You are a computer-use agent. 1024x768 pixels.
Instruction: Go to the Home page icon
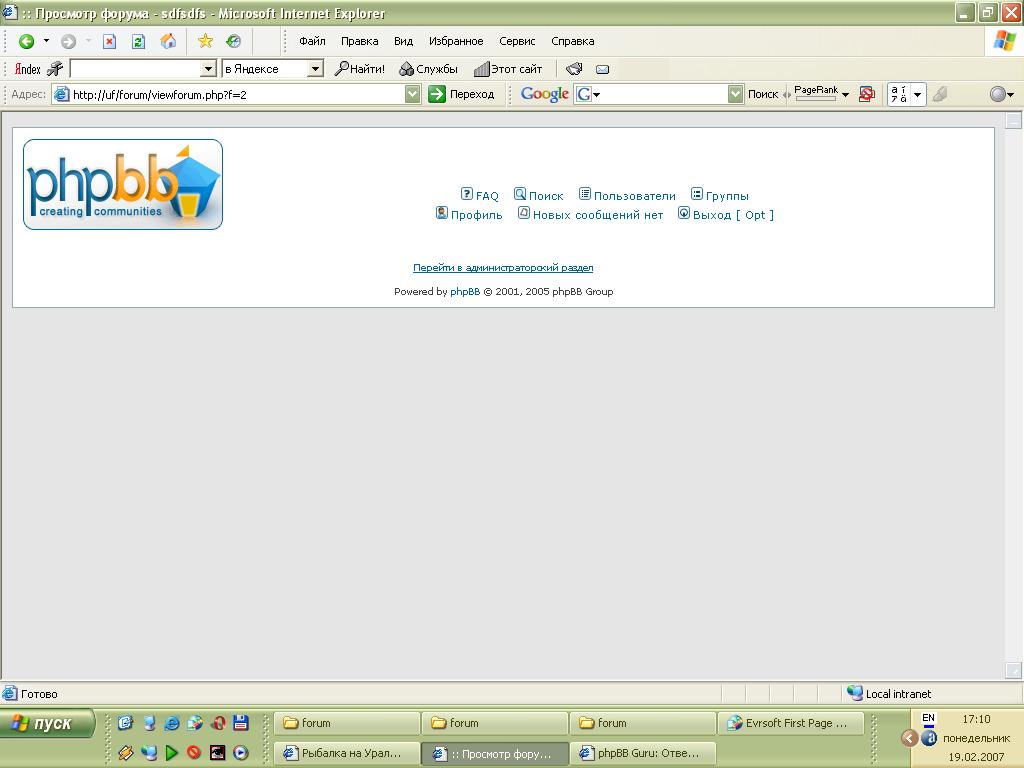coord(168,41)
